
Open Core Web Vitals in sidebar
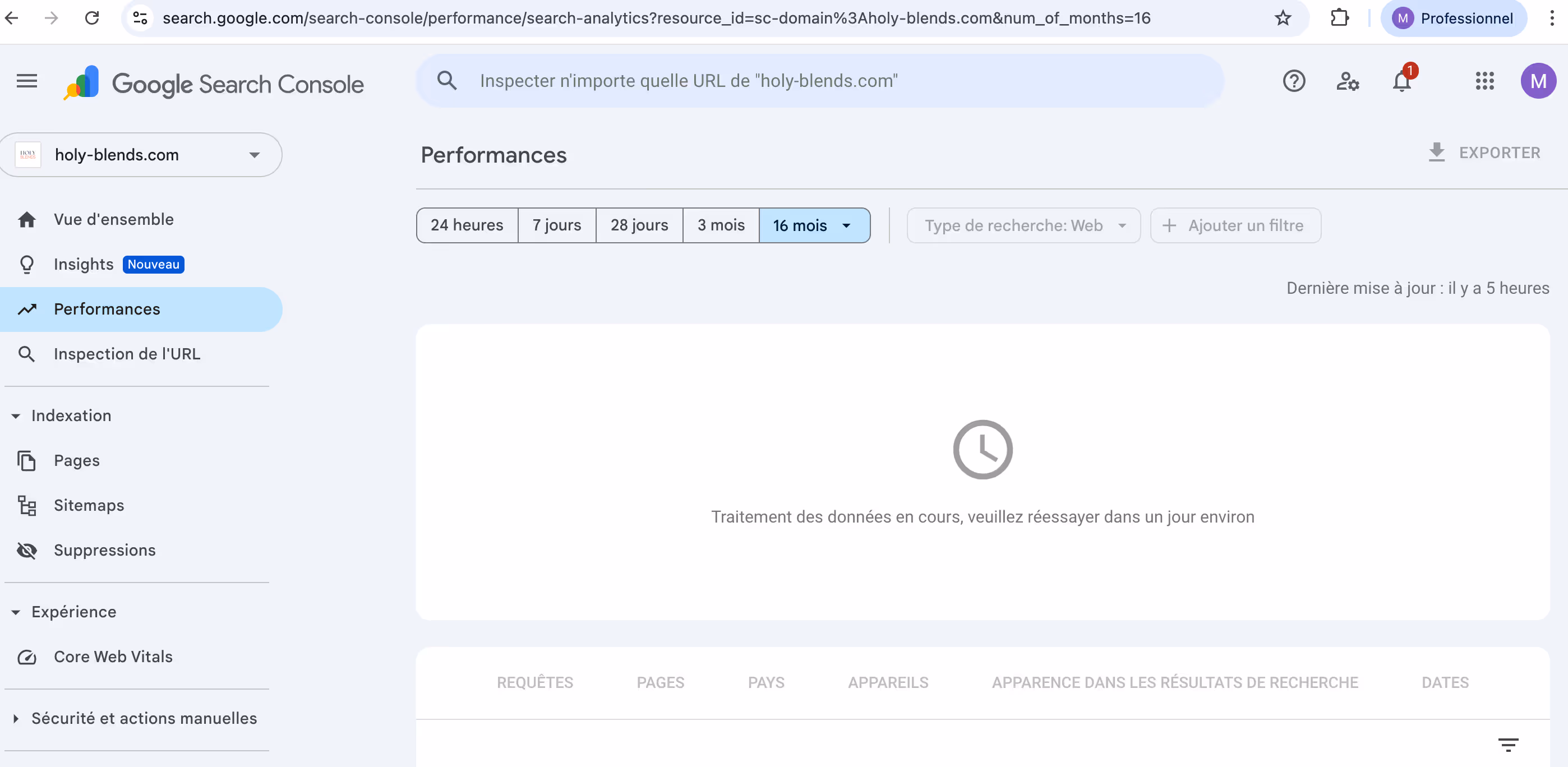tap(113, 657)
